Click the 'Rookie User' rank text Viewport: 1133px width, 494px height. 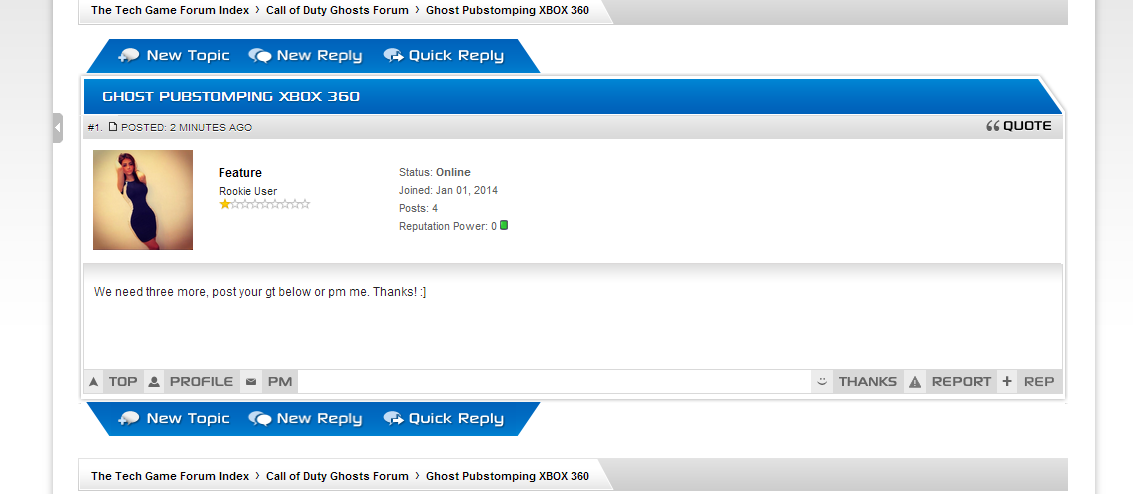click(x=248, y=191)
